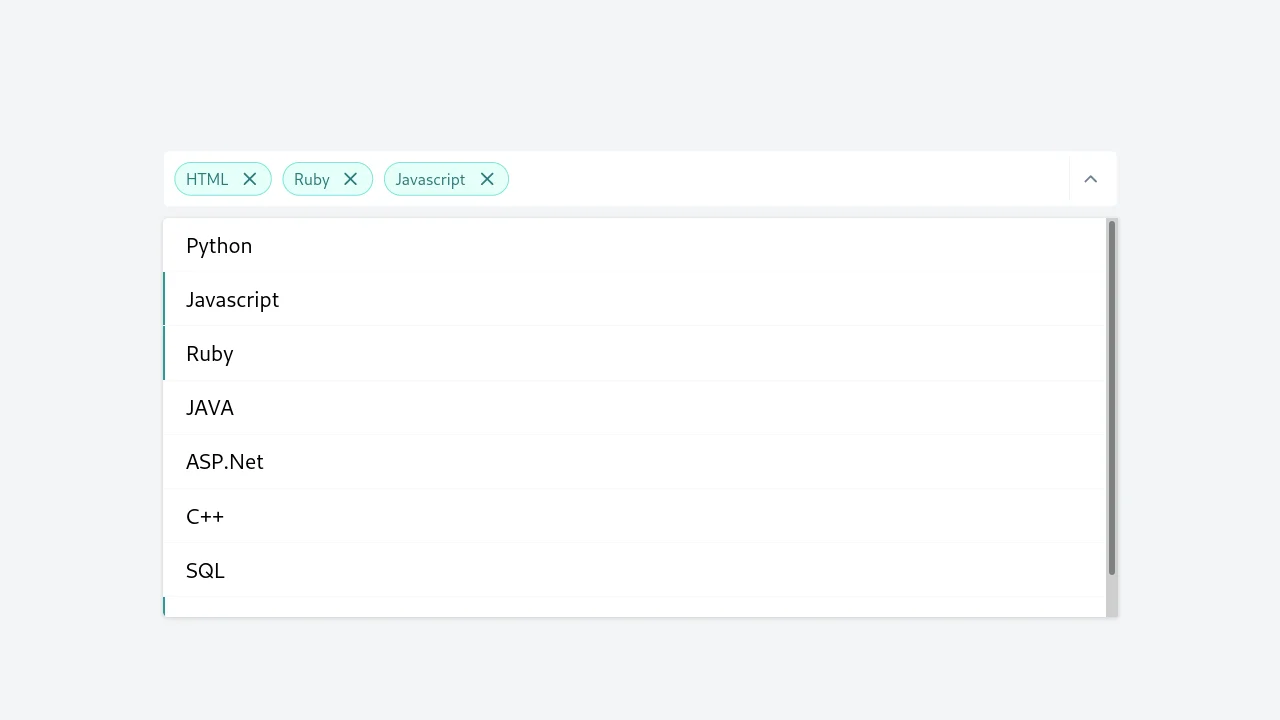Collapse the dropdown with the chevron-up arrow

[x=1091, y=179]
